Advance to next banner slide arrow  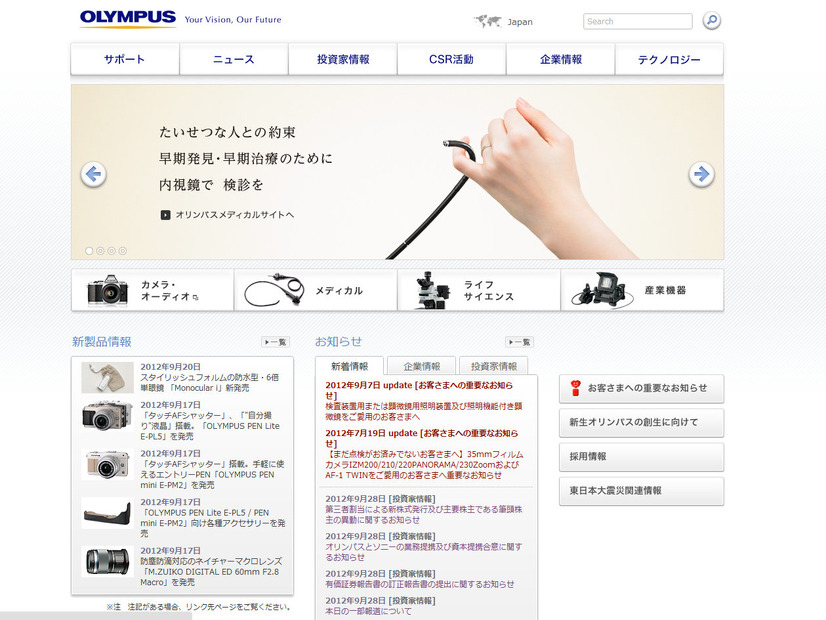tap(701, 174)
